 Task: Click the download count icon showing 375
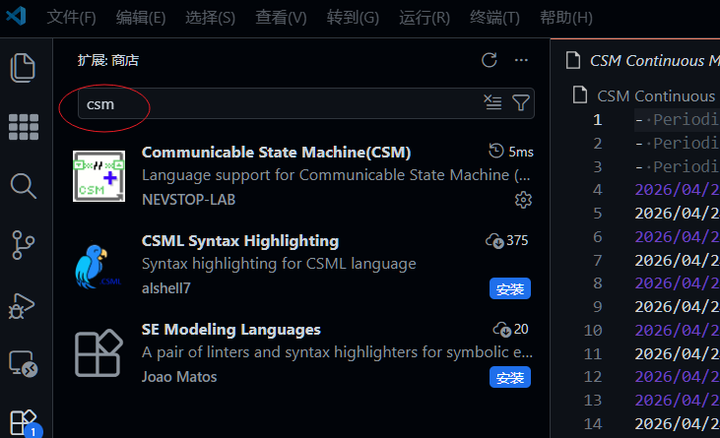(x=495, y=241)
